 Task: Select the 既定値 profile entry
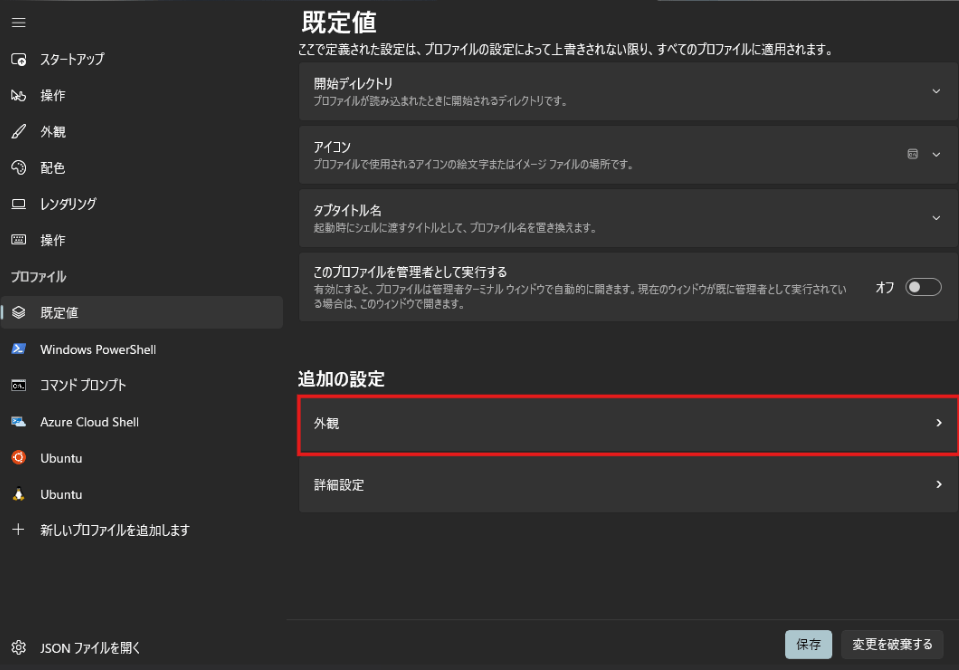tap(142, 313)
